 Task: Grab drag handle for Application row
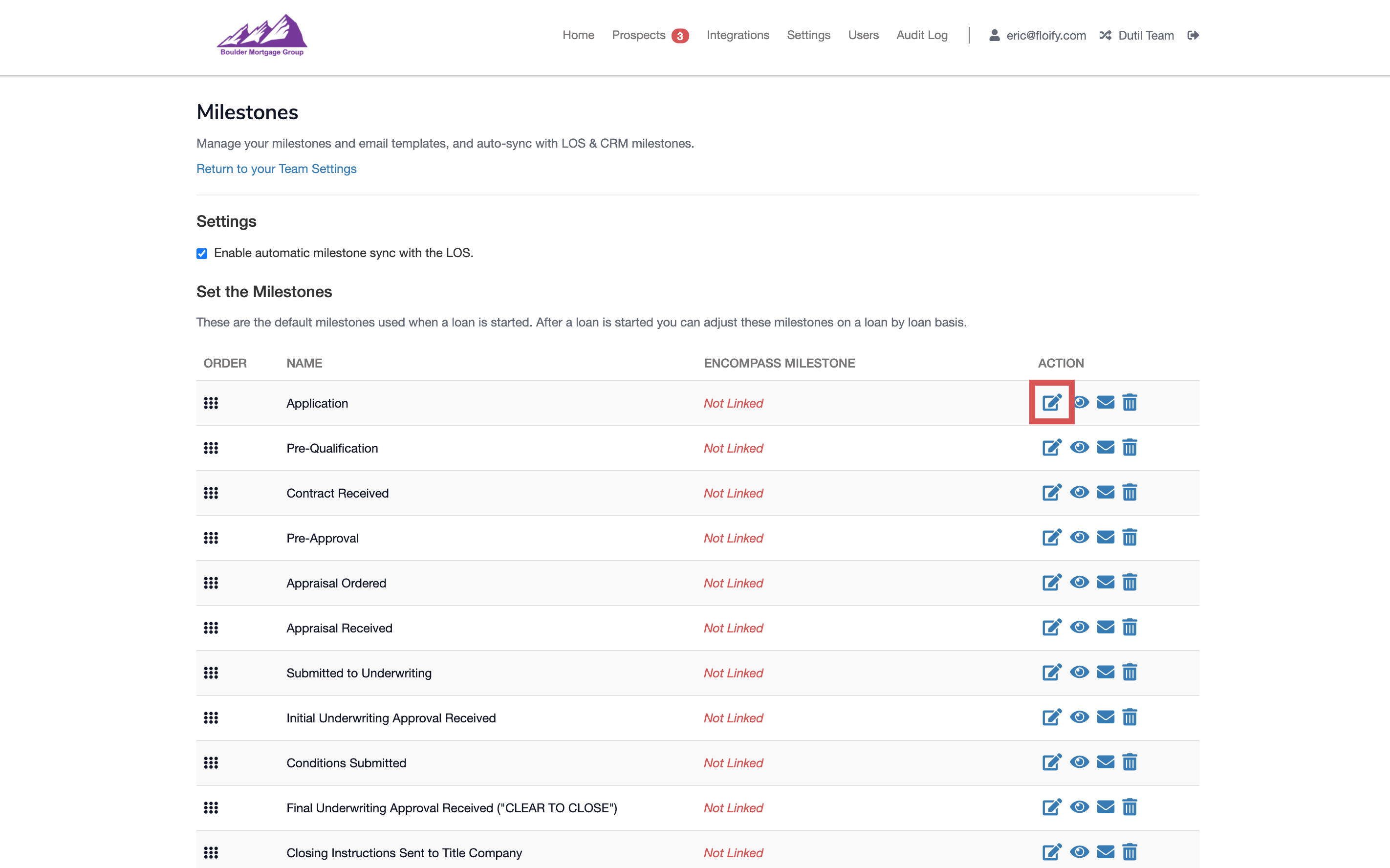click(211, 403)
